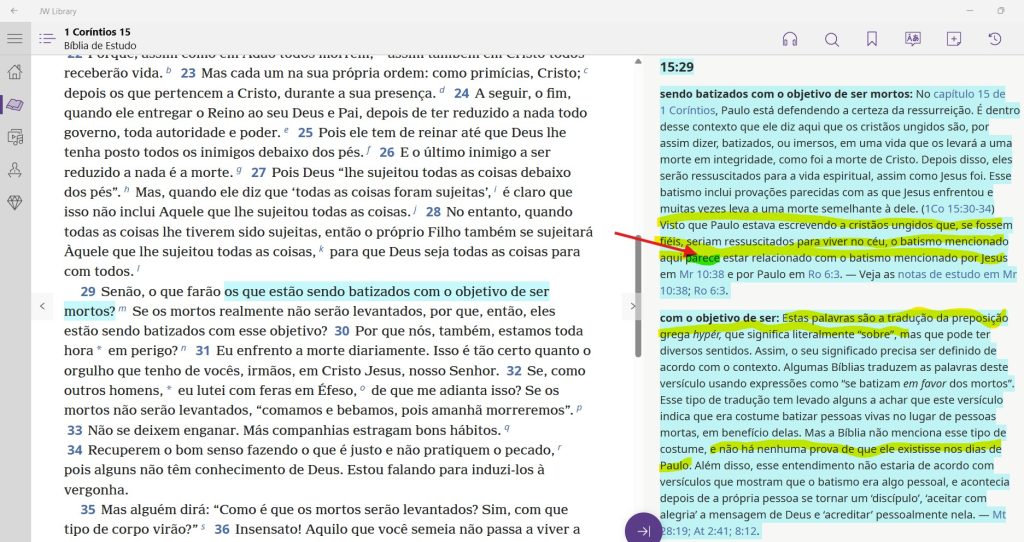Open Personal Study diamond icon
The width and height of the screenshot is (1024, 542).
[x=15, y=202]
